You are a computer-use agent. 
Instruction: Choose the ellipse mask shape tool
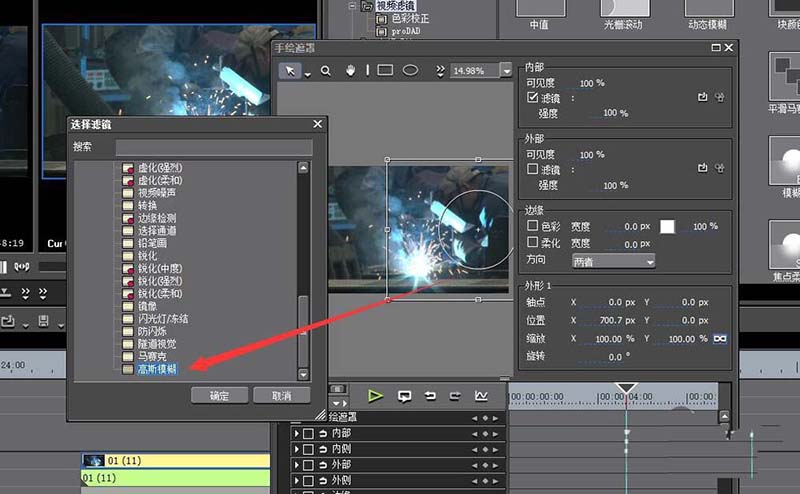click(x=410, y=71)
